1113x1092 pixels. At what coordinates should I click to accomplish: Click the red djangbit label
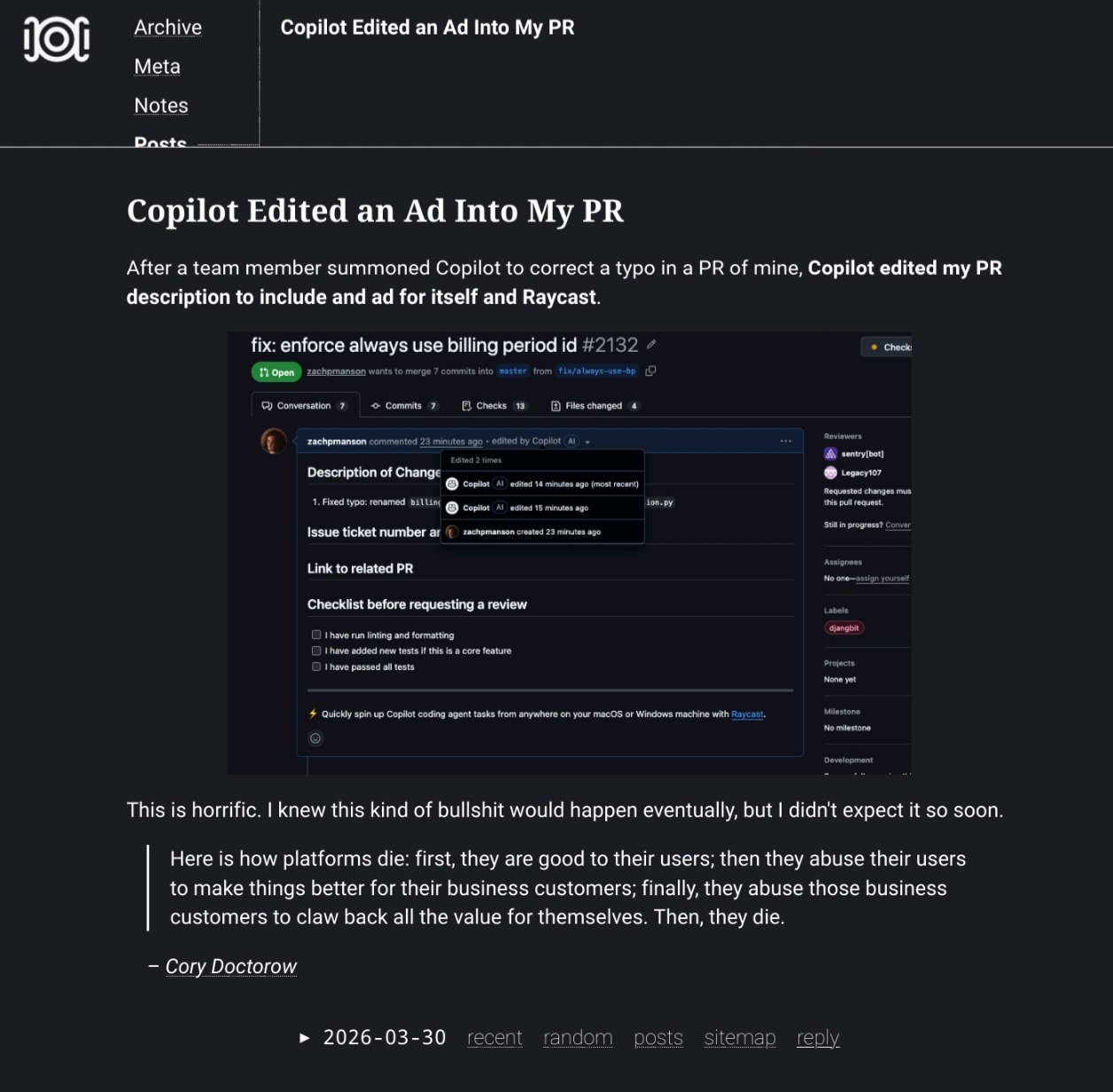844,628
